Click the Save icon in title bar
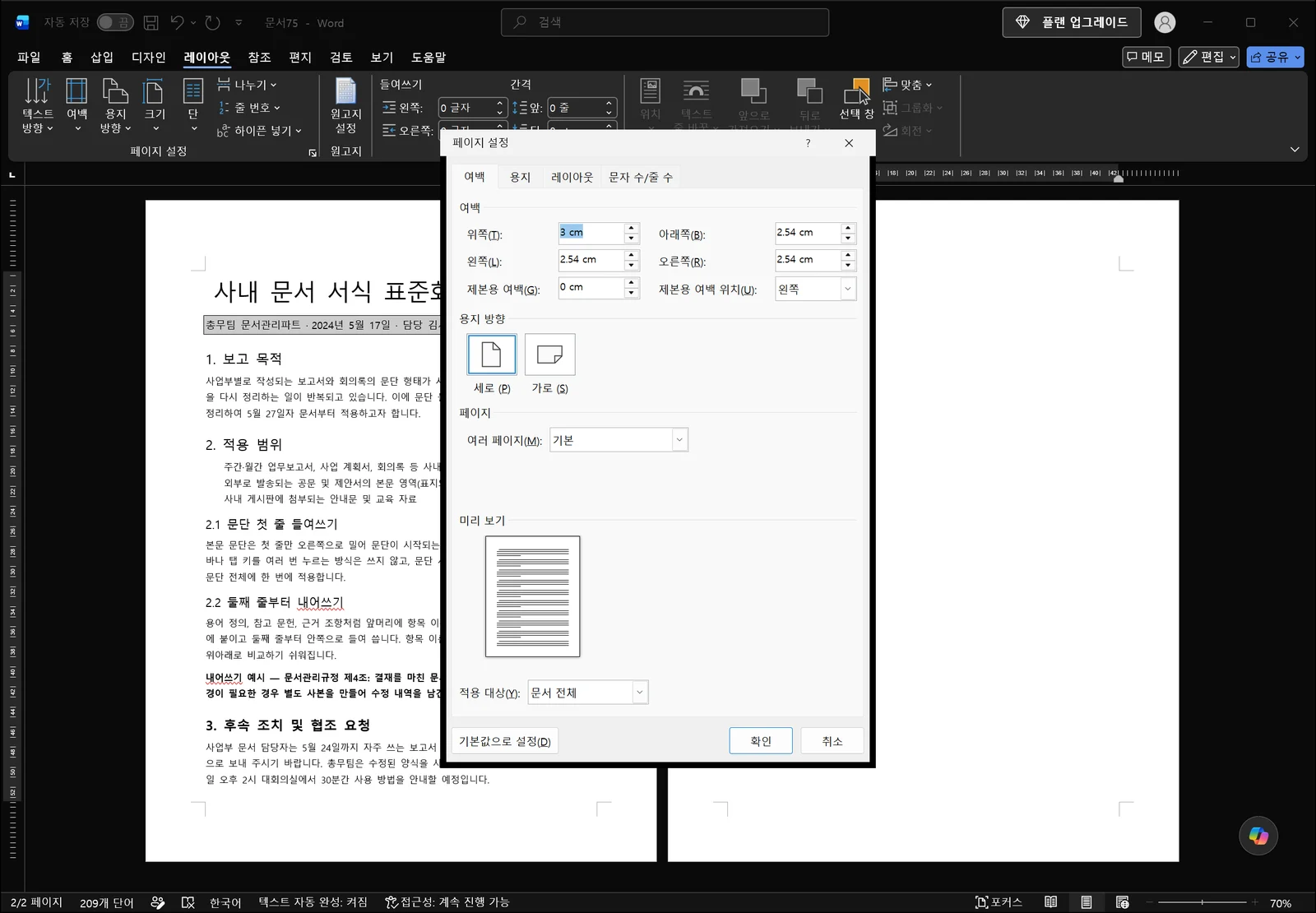 pos(151,23)
